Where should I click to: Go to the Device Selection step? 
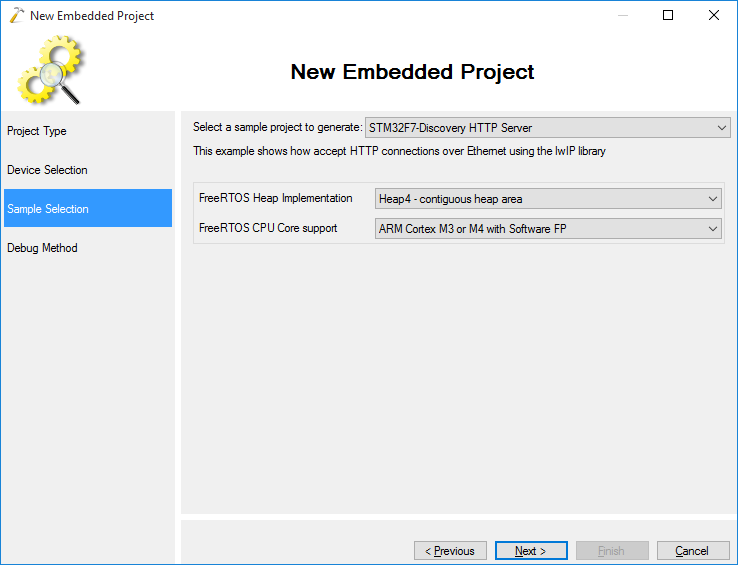click(47, 170)
